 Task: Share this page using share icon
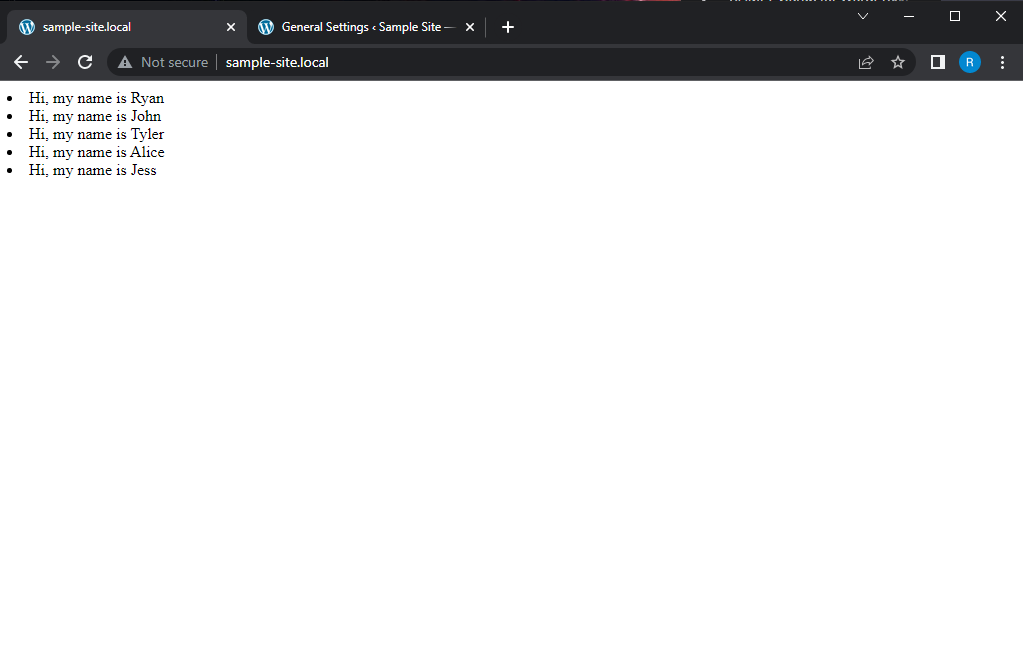(x=866, y=63)
